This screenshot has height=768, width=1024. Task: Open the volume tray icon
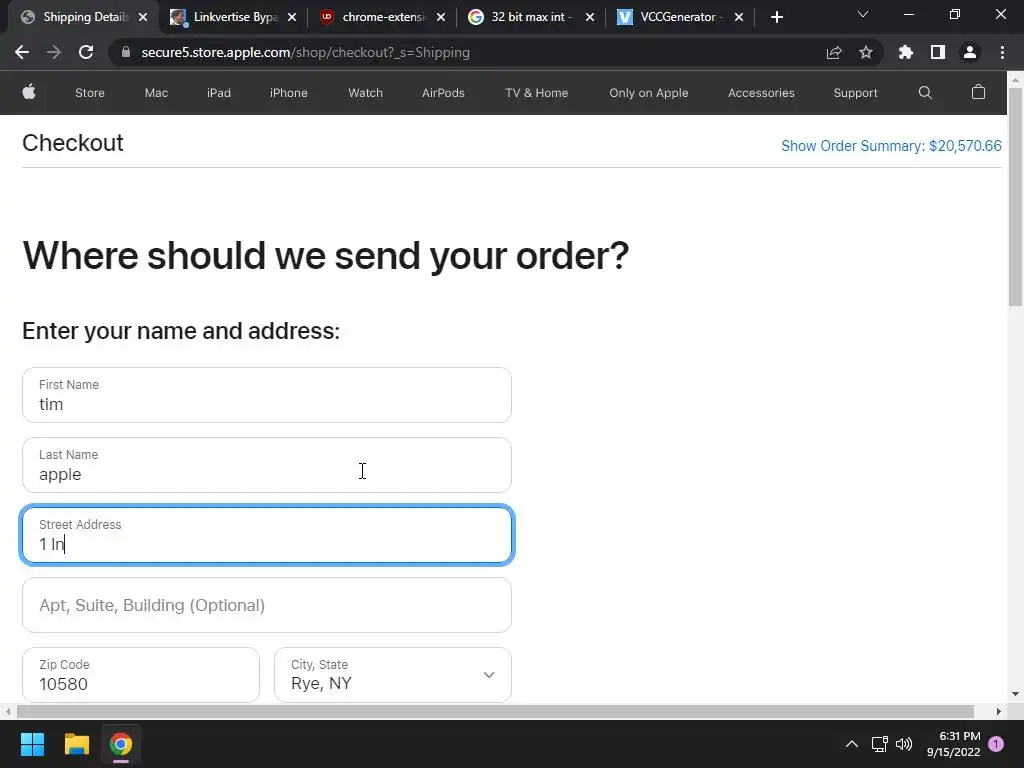point(904,744)
